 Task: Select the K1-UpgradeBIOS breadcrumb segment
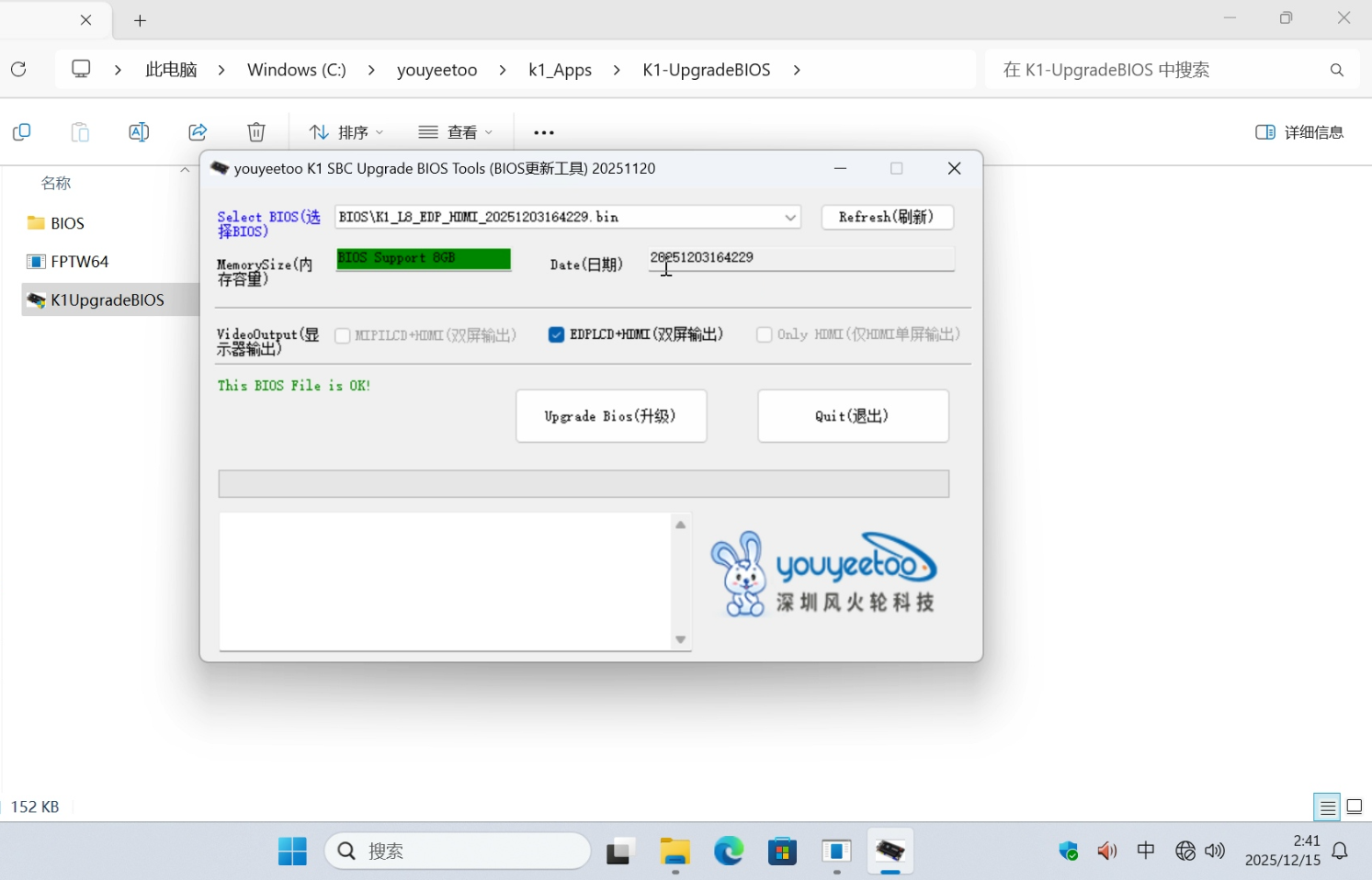coord(706,70)
